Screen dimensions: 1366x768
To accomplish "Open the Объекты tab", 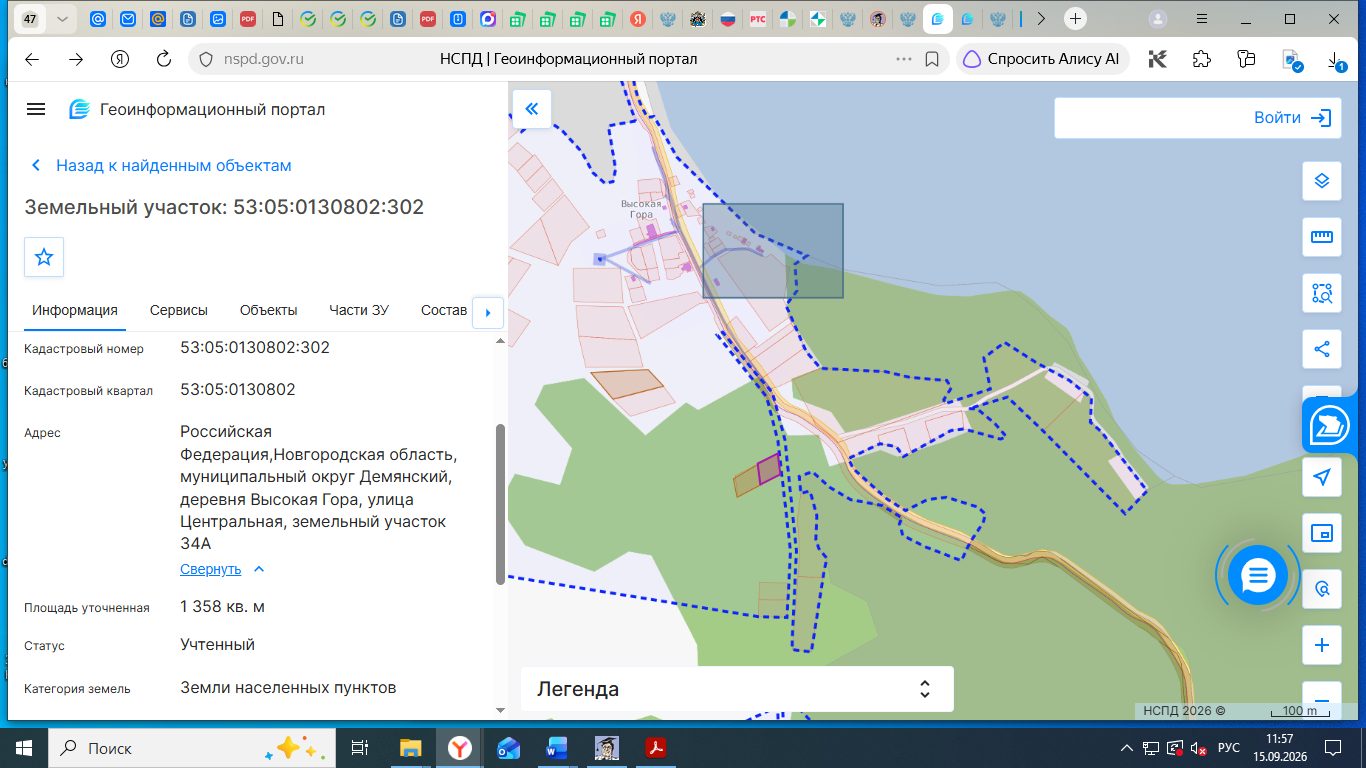I will 268,310.
